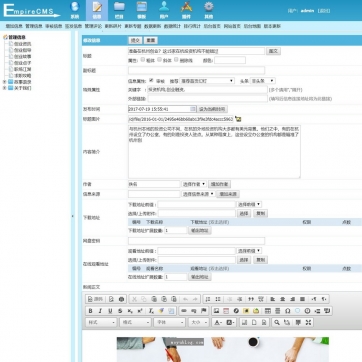Open the prefix dropdown in download address row
This screenshot has width=362, height=362.
coord(249,204)
